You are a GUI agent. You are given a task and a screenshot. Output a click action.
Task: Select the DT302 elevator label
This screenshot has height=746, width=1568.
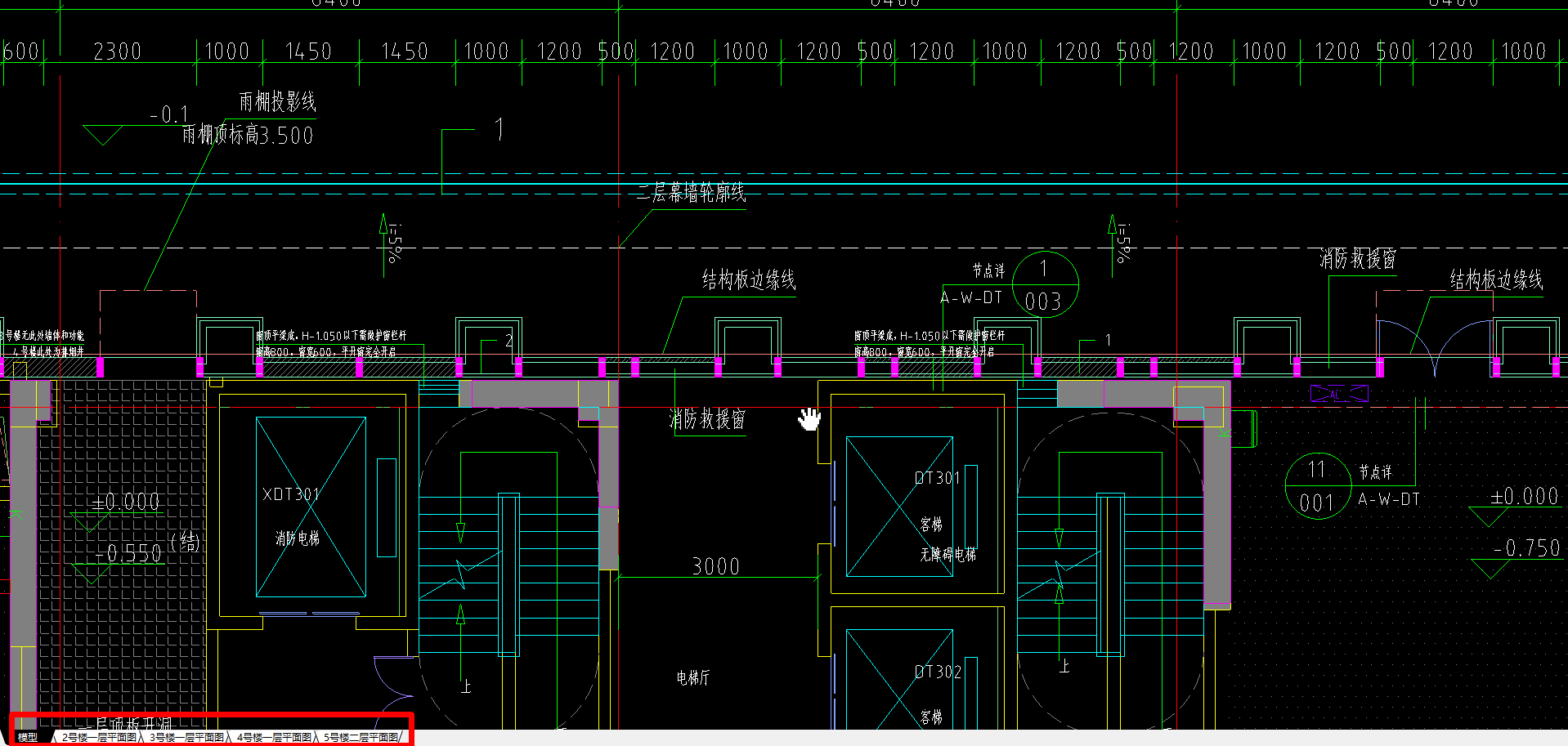click(938, 672)
